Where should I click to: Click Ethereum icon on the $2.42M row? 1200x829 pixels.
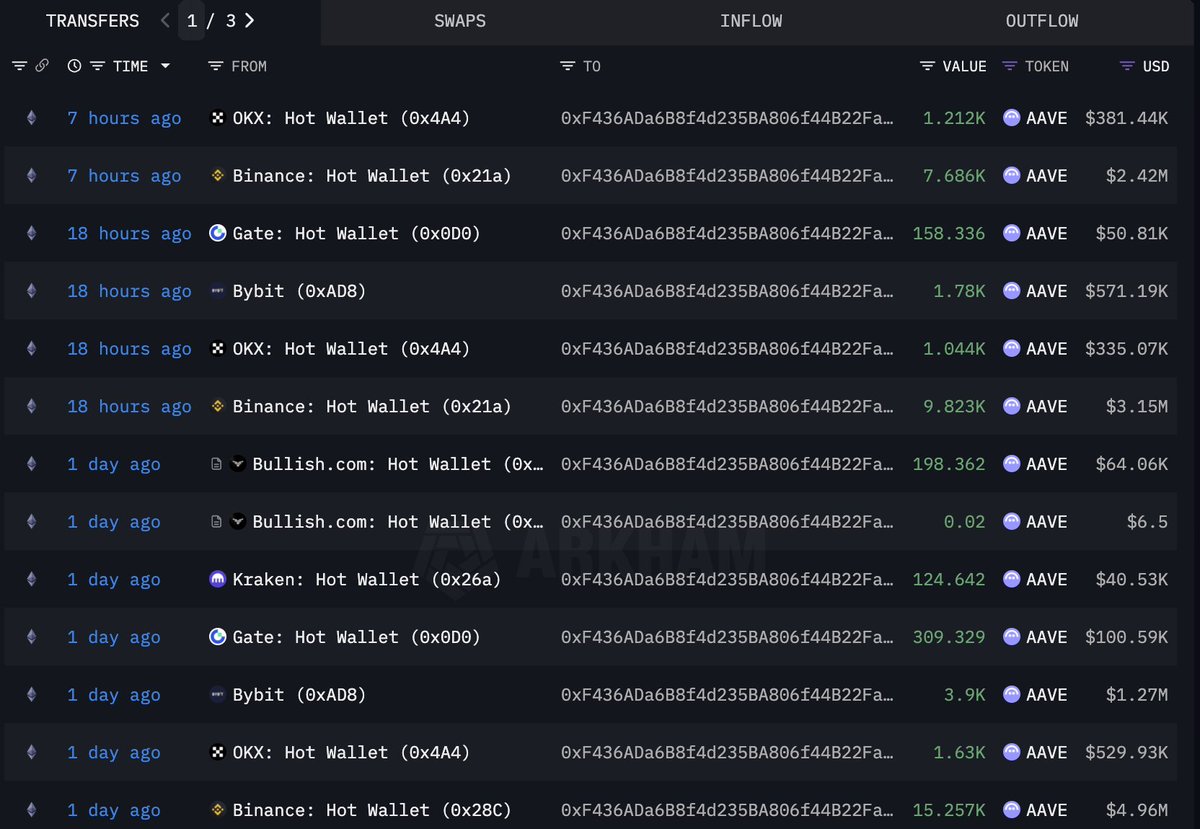(x=31, y=176)
